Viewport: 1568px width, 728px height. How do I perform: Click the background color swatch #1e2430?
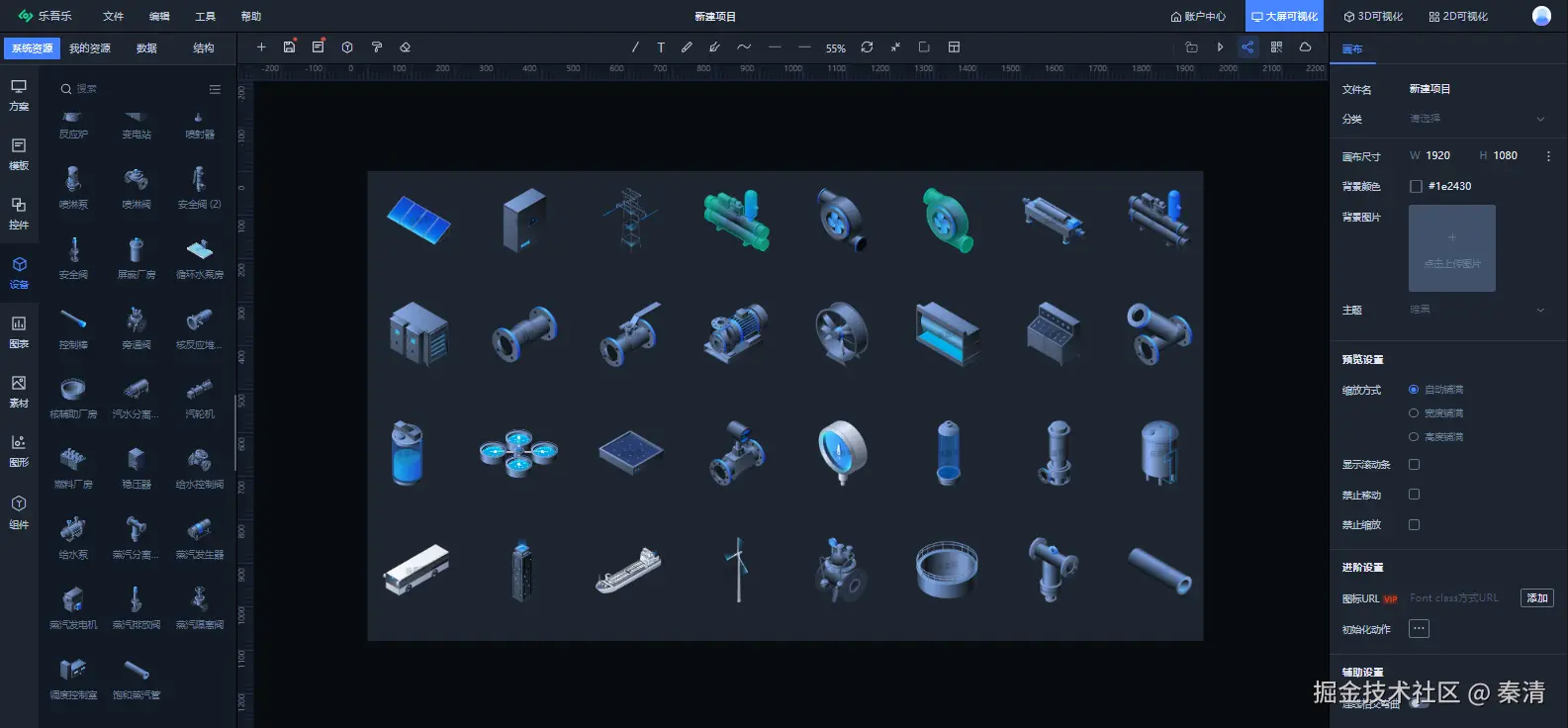tap(1416, 186)
